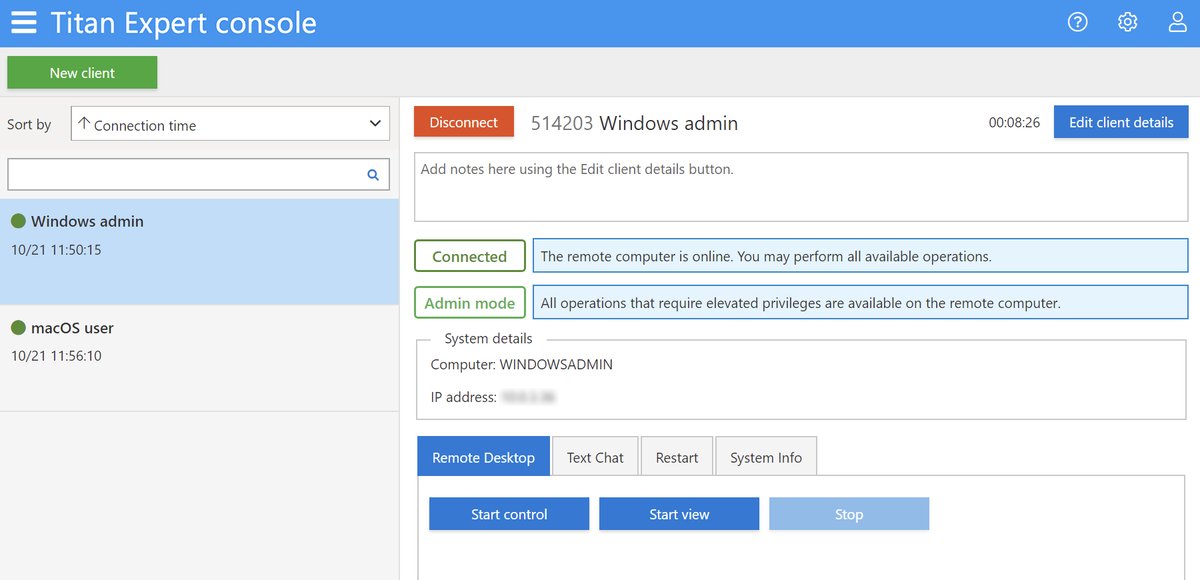Open settings gear icon
Image resolution: width=1200 pixels, height=580 pixels.
[1127, 22]
